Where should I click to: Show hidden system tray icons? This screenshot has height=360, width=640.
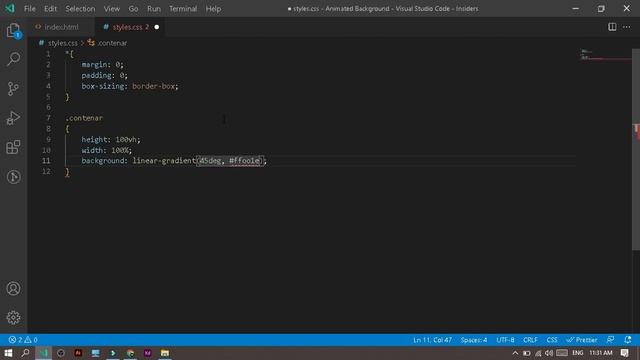pos(515,353)
